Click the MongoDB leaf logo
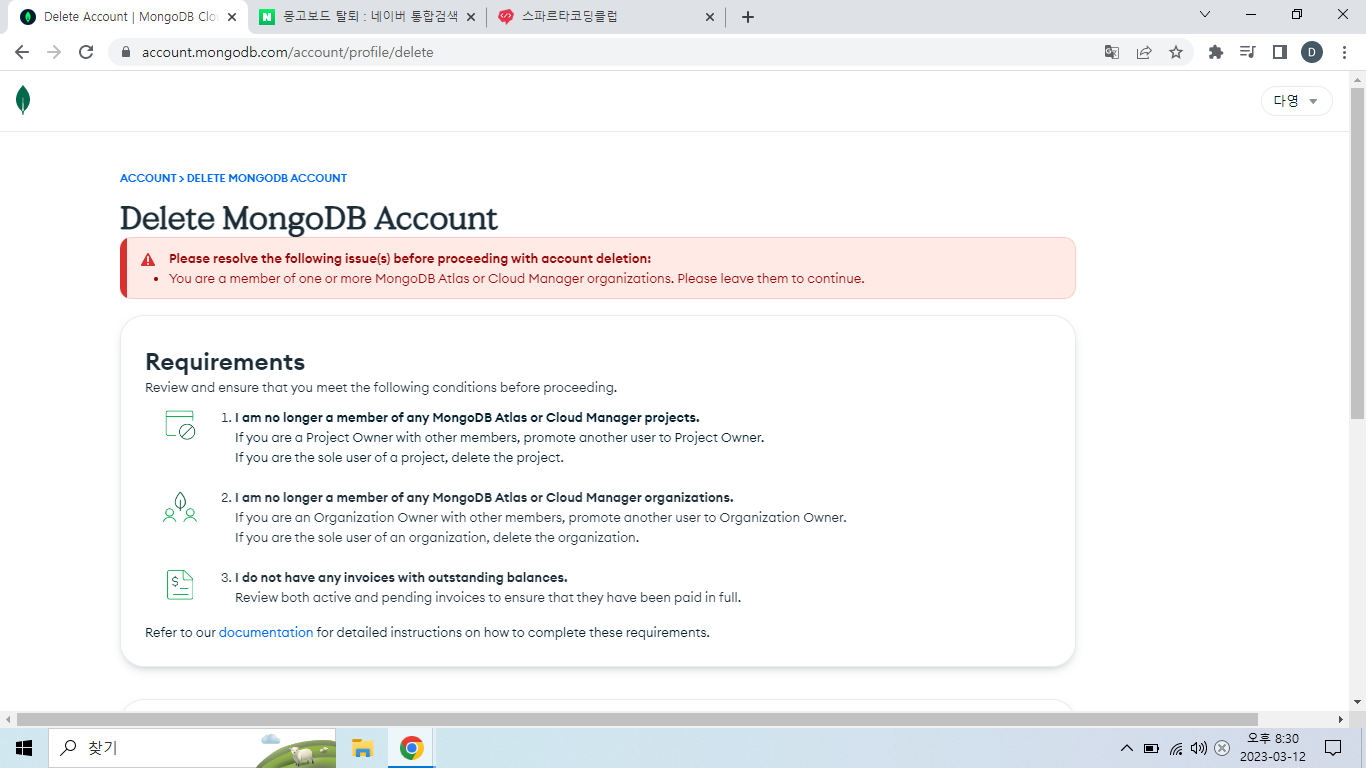The image size is (1366, 768). click(x=23, y=100)
